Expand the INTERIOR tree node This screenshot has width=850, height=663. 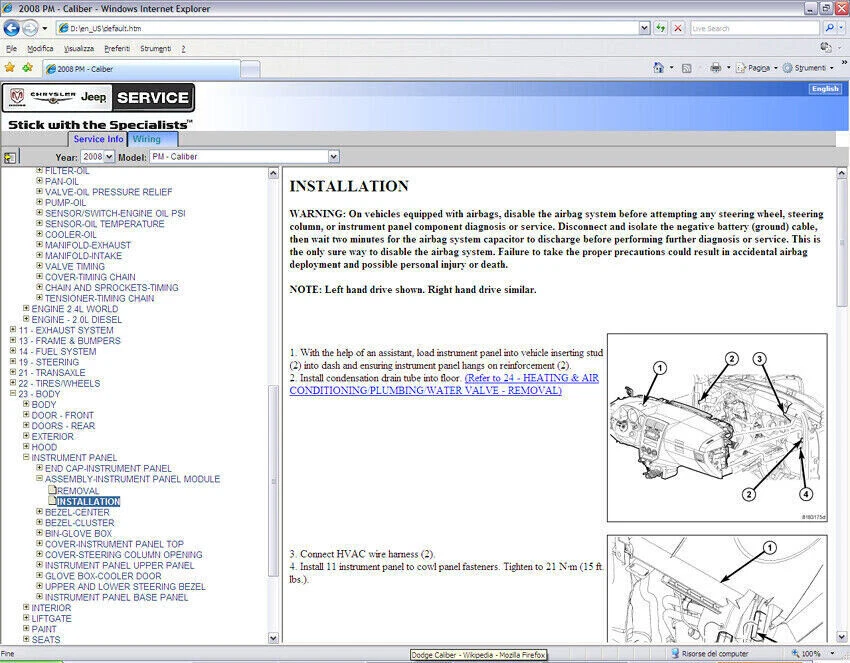(25, 607)
